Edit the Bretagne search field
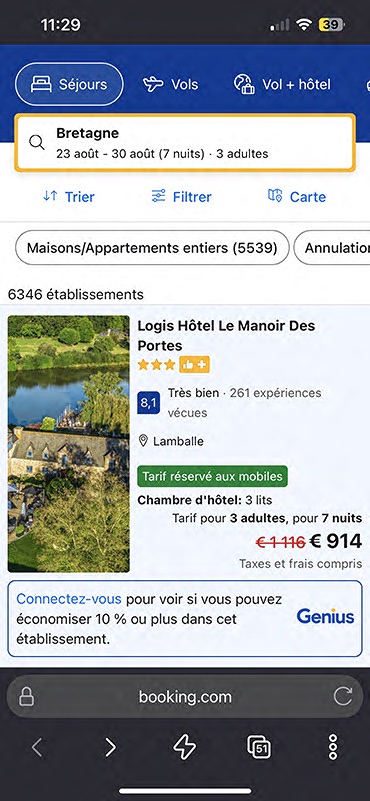370x801 pixels. (x=185, y=143)
